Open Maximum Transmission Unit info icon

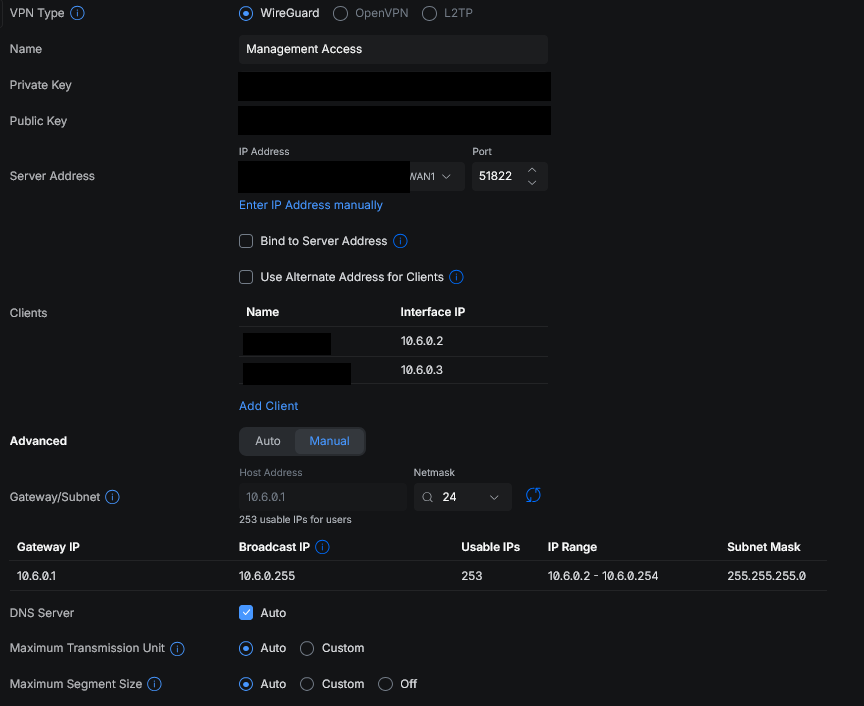177,649
